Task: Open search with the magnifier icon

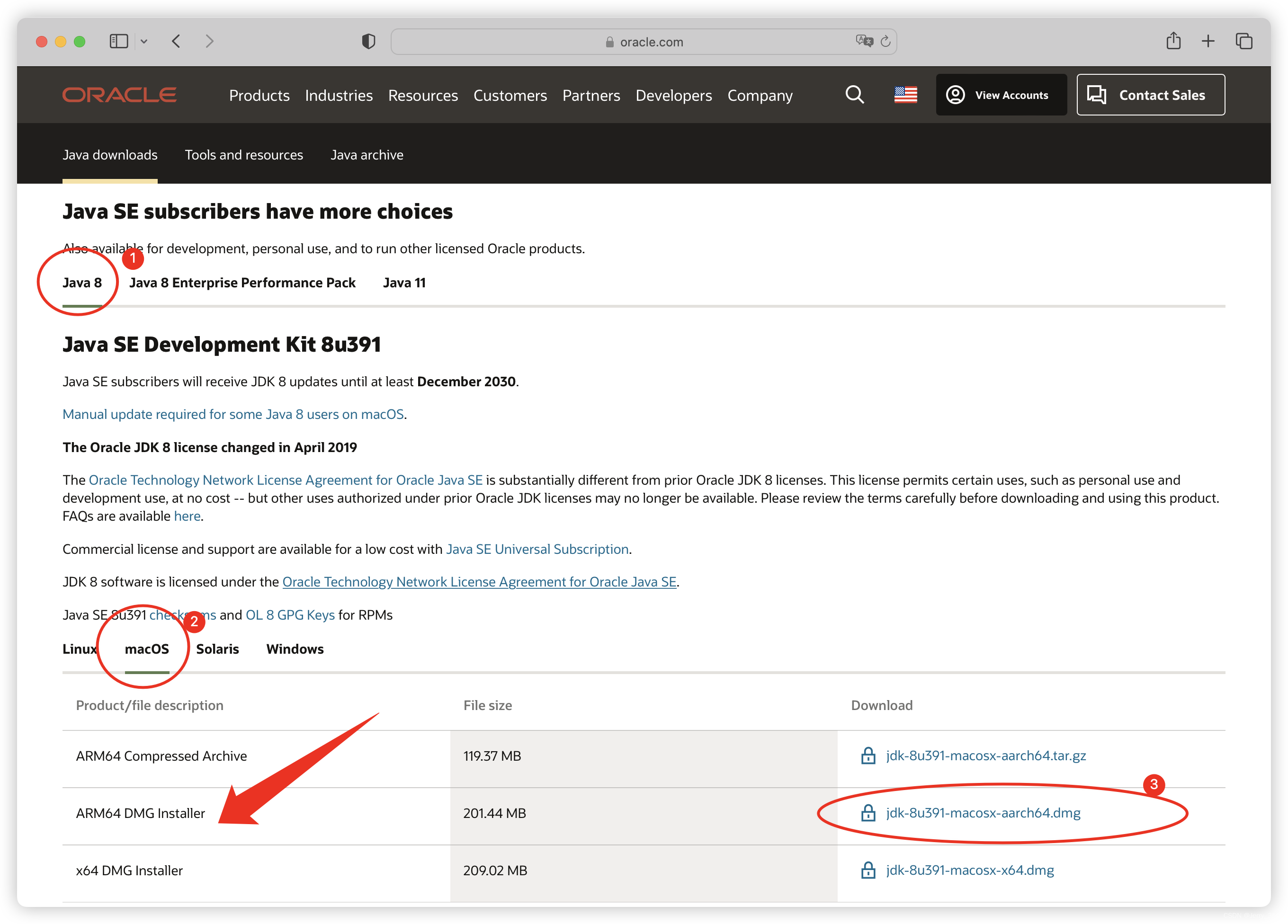Action: [855, 95]
